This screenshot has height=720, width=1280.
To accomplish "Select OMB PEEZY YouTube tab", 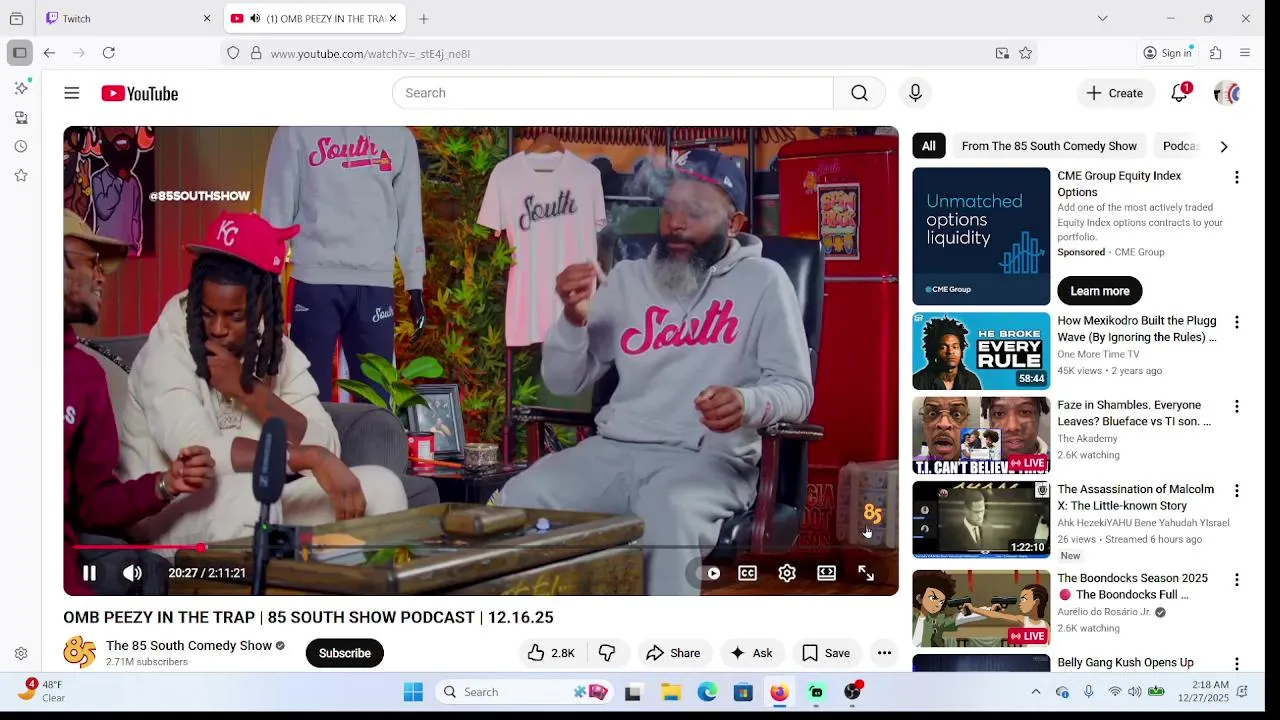I will point(314,18).
